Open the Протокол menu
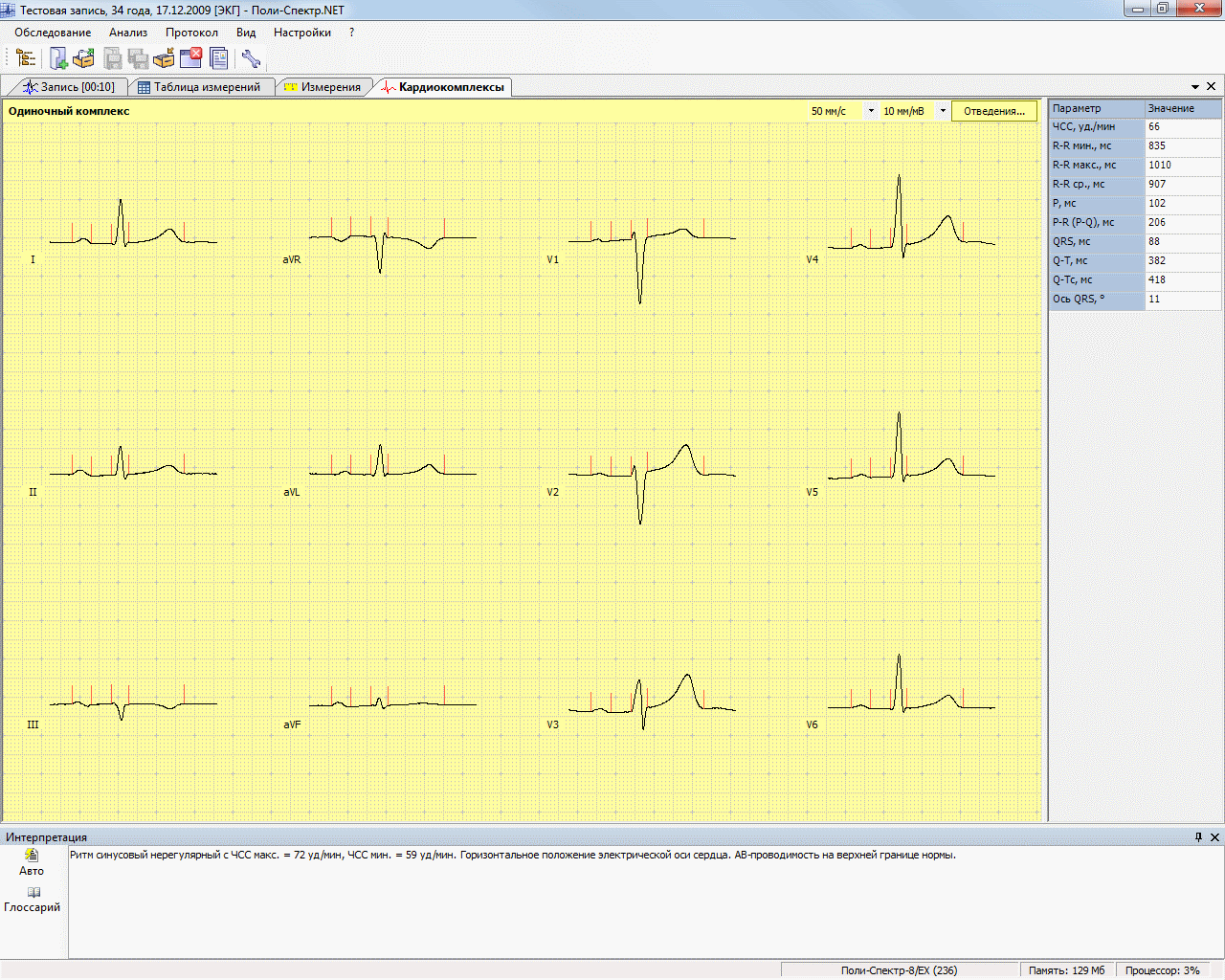The height and width of the screenshot is (980, 1225). (x=191, y=33)
